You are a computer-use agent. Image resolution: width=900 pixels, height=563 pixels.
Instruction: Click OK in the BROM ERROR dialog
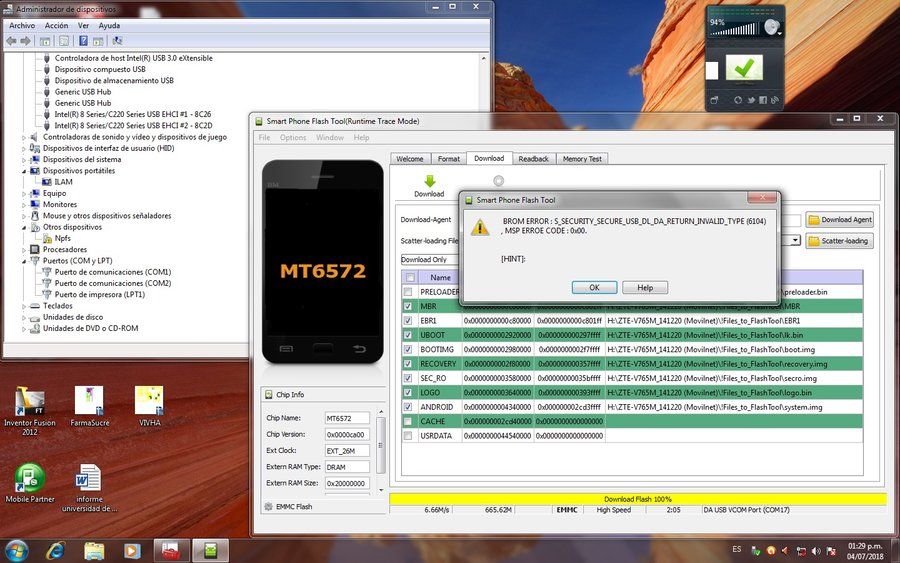pos(594,288)
